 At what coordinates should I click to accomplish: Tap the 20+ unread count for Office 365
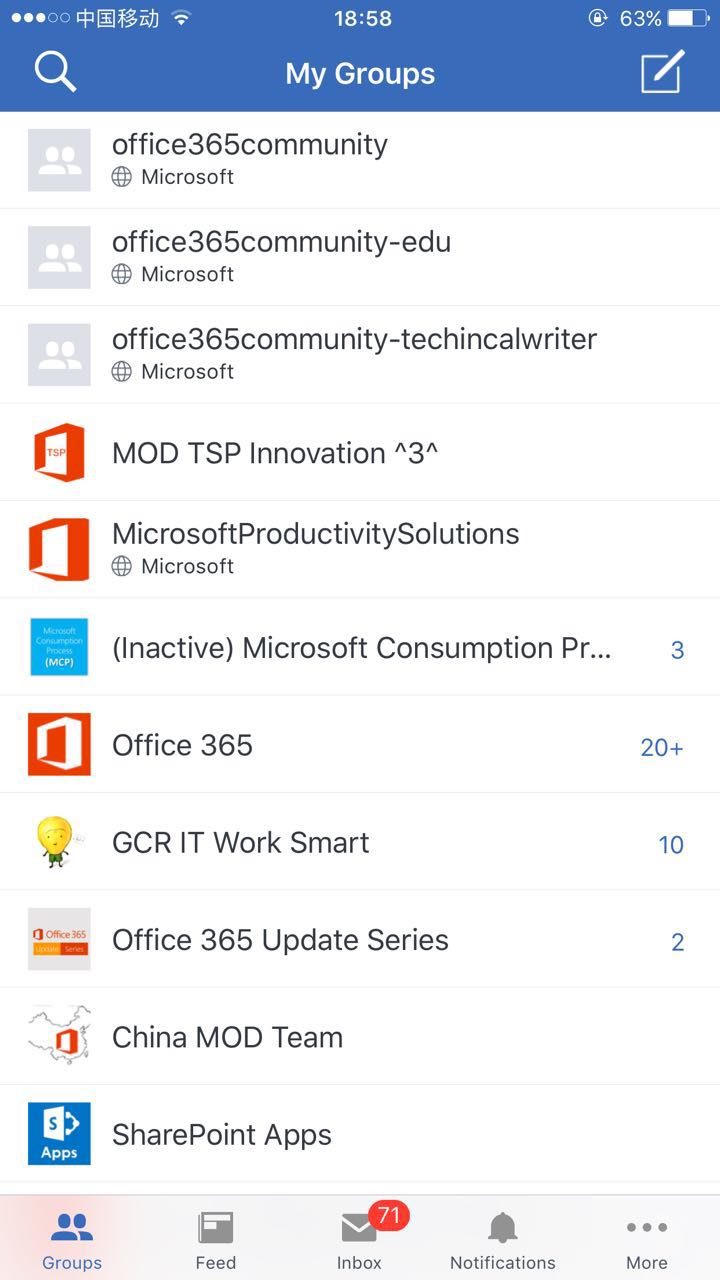point(661,747)
